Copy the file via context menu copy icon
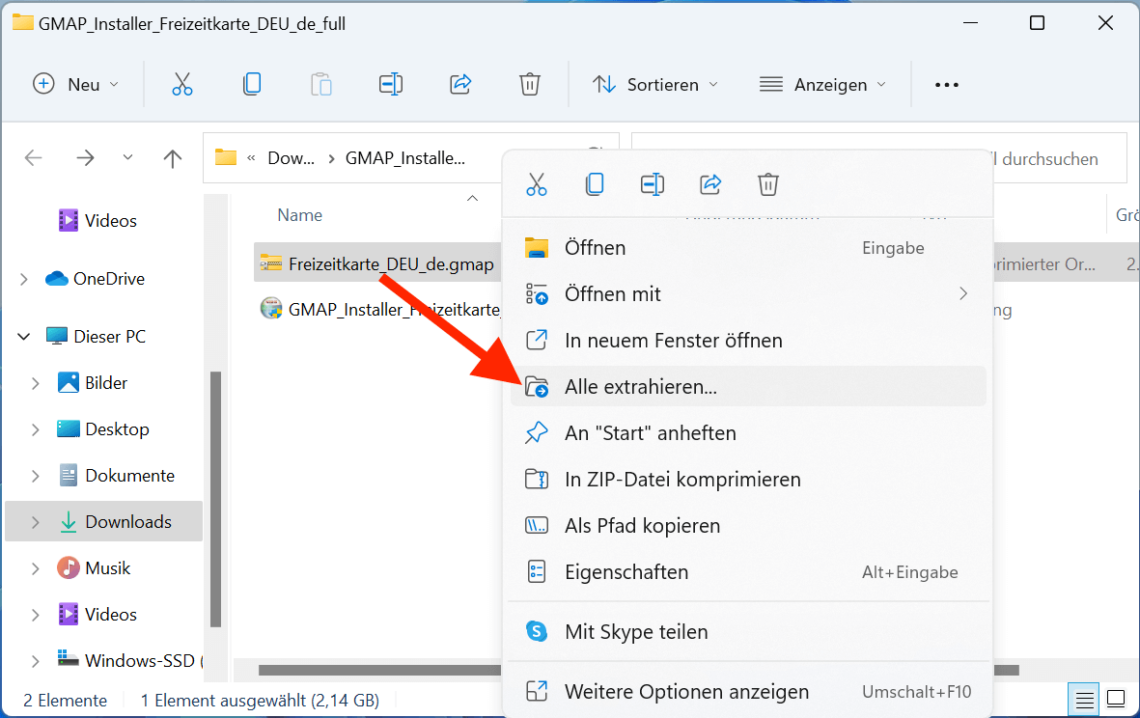Screen dimensions: 1140x718 [x=594, y=184]
